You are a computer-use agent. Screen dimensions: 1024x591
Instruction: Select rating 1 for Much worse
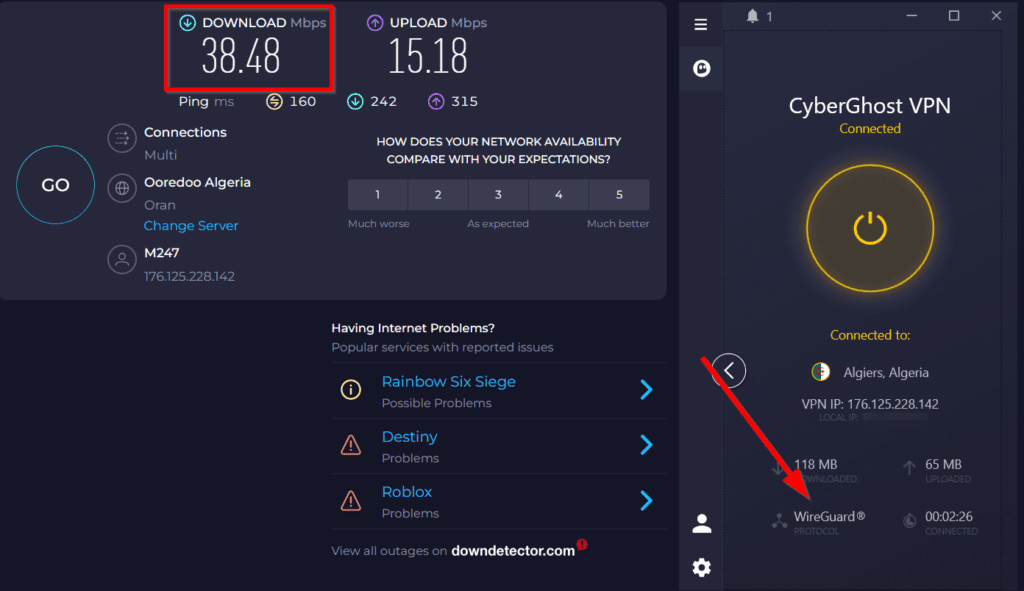click(377, 195)
